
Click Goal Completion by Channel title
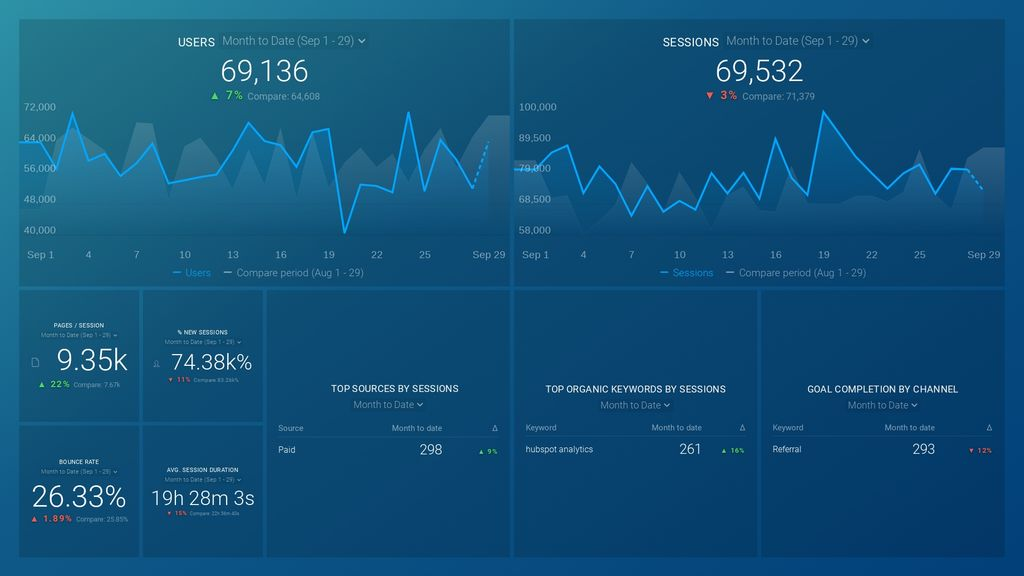[882, 389]
